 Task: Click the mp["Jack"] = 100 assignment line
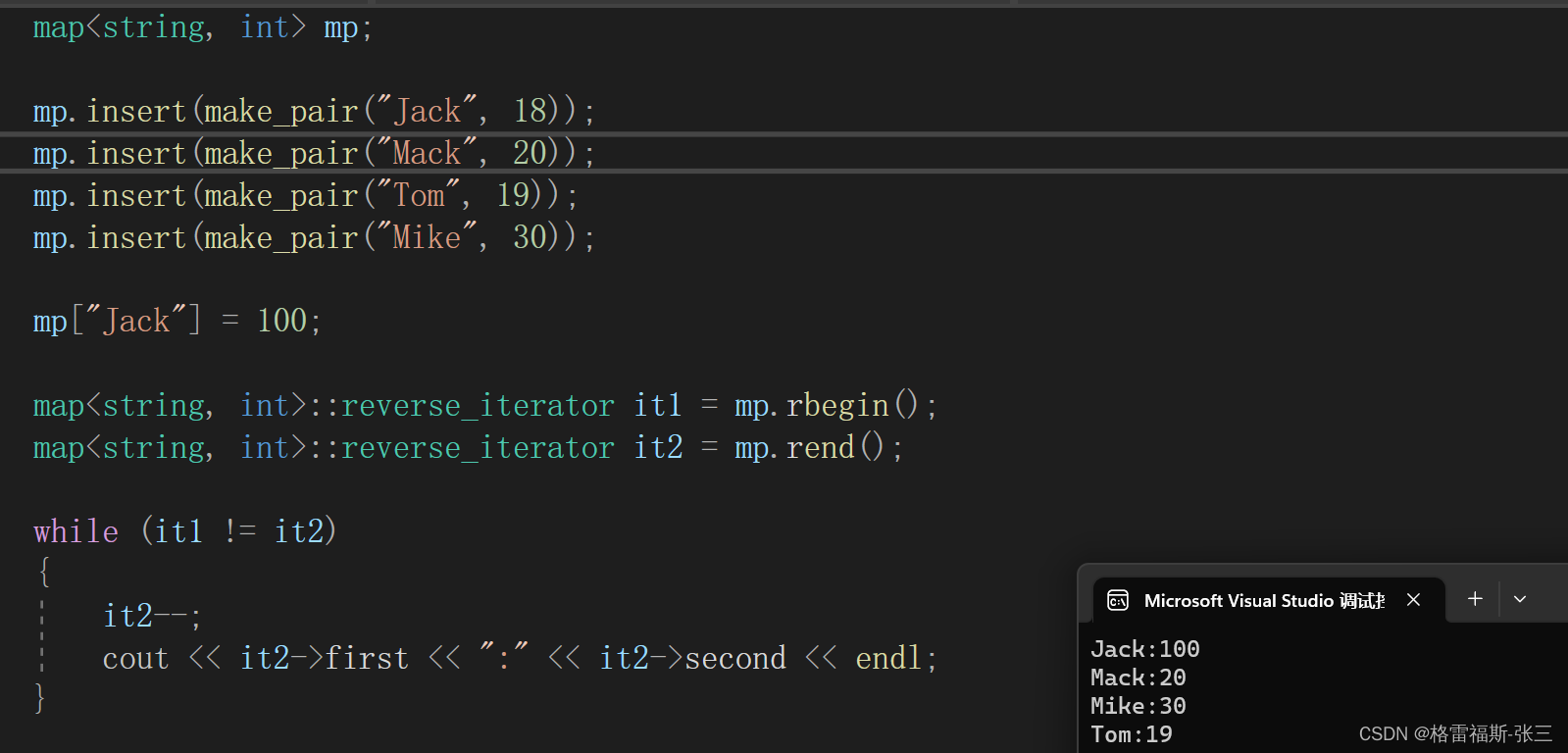point(177,321)
